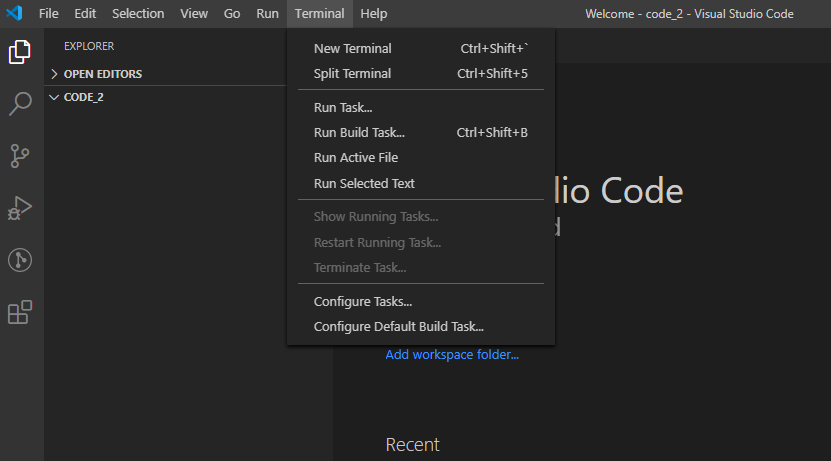The height and width of the screenshot is (461, 831).
Task: Select Run Selected Text
Action: click(421, 183)
